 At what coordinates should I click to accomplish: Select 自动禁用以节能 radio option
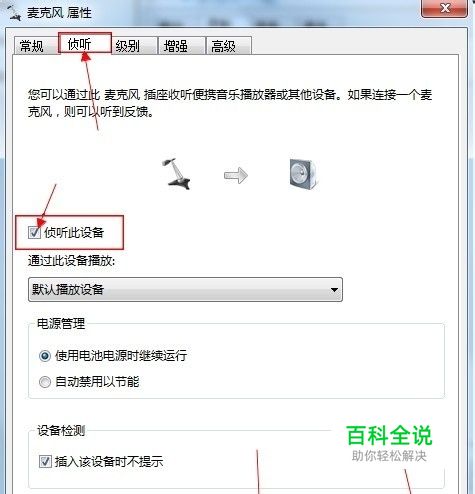coord(45,382)
